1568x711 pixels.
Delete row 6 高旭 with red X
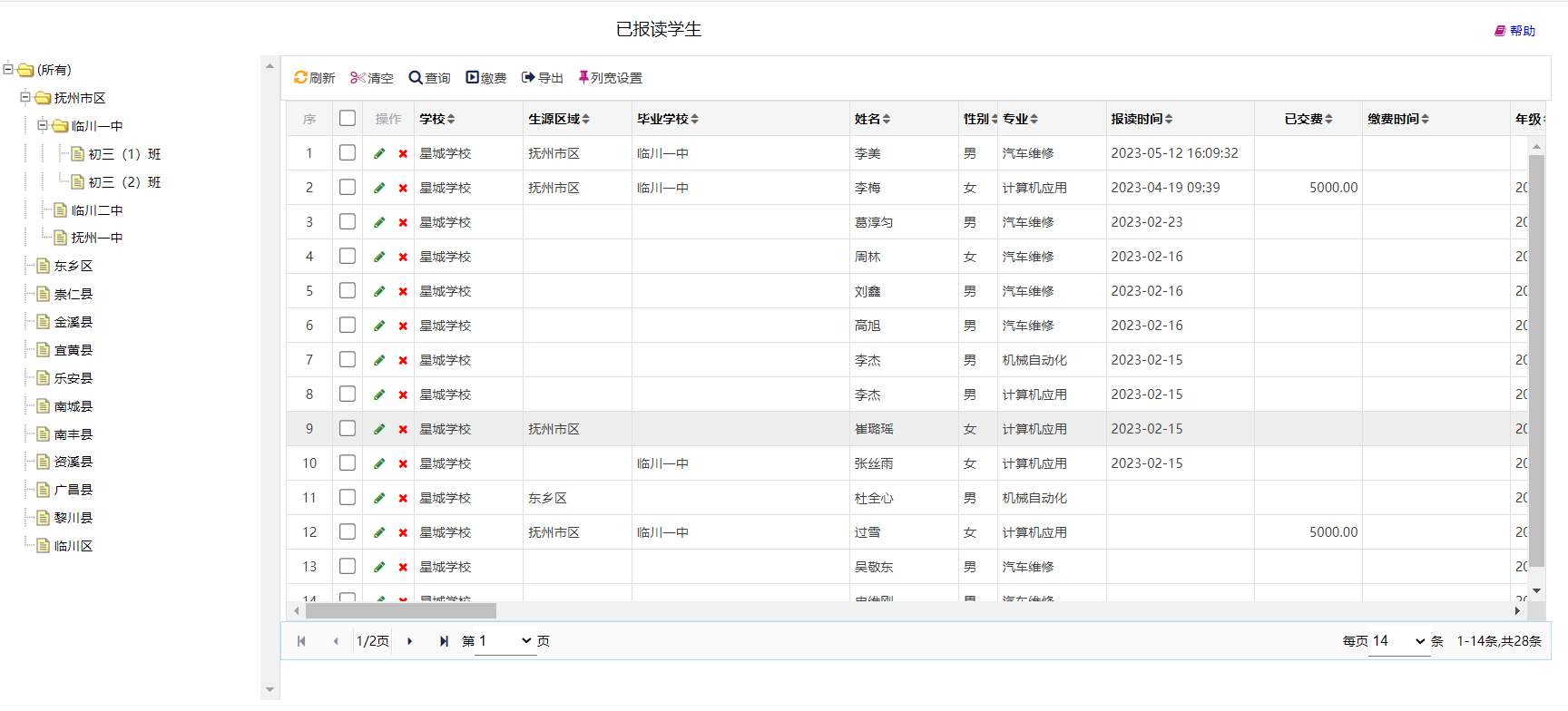tap(403, 326)
